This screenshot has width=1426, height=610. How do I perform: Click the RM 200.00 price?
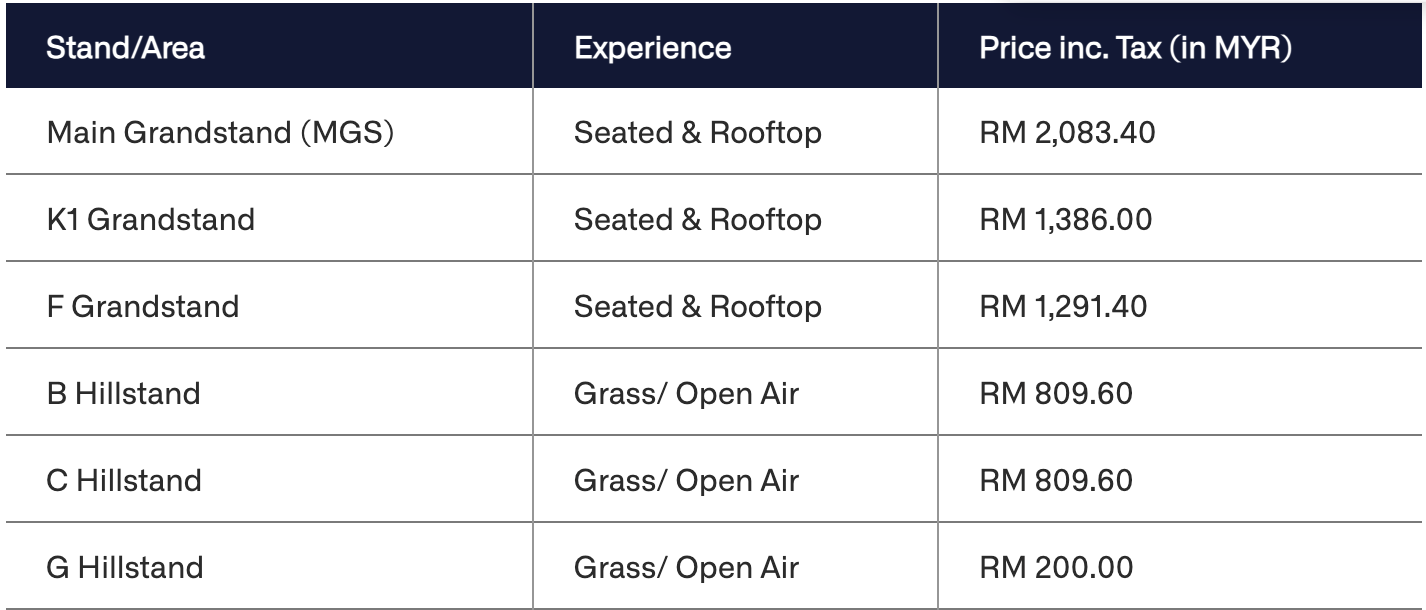[1056, 568]
